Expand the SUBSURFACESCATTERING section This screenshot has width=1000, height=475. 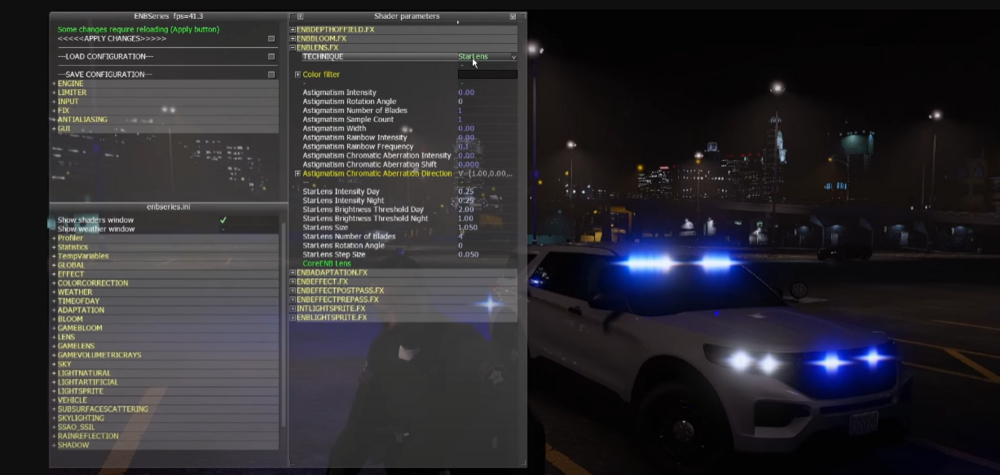[x=54, y=409]
